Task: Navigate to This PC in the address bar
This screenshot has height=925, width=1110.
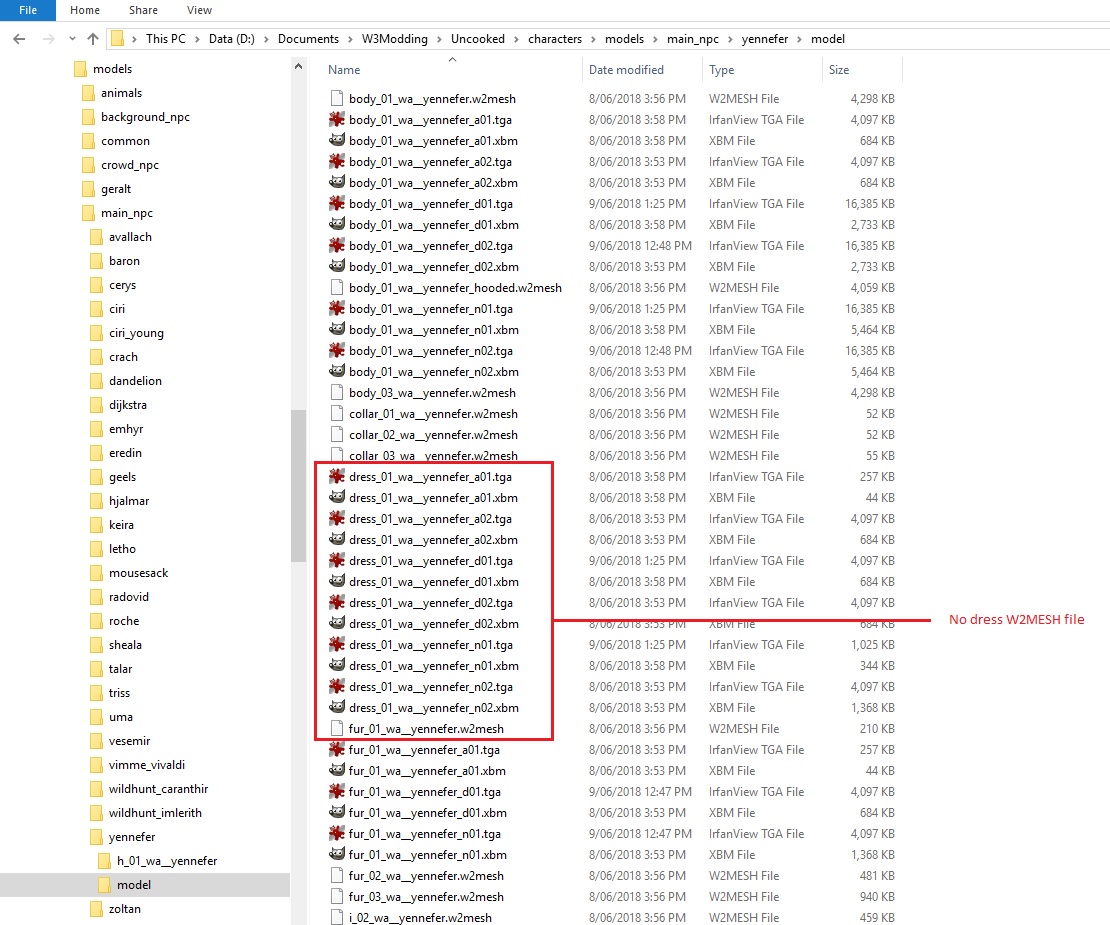Action: point(166,39)
